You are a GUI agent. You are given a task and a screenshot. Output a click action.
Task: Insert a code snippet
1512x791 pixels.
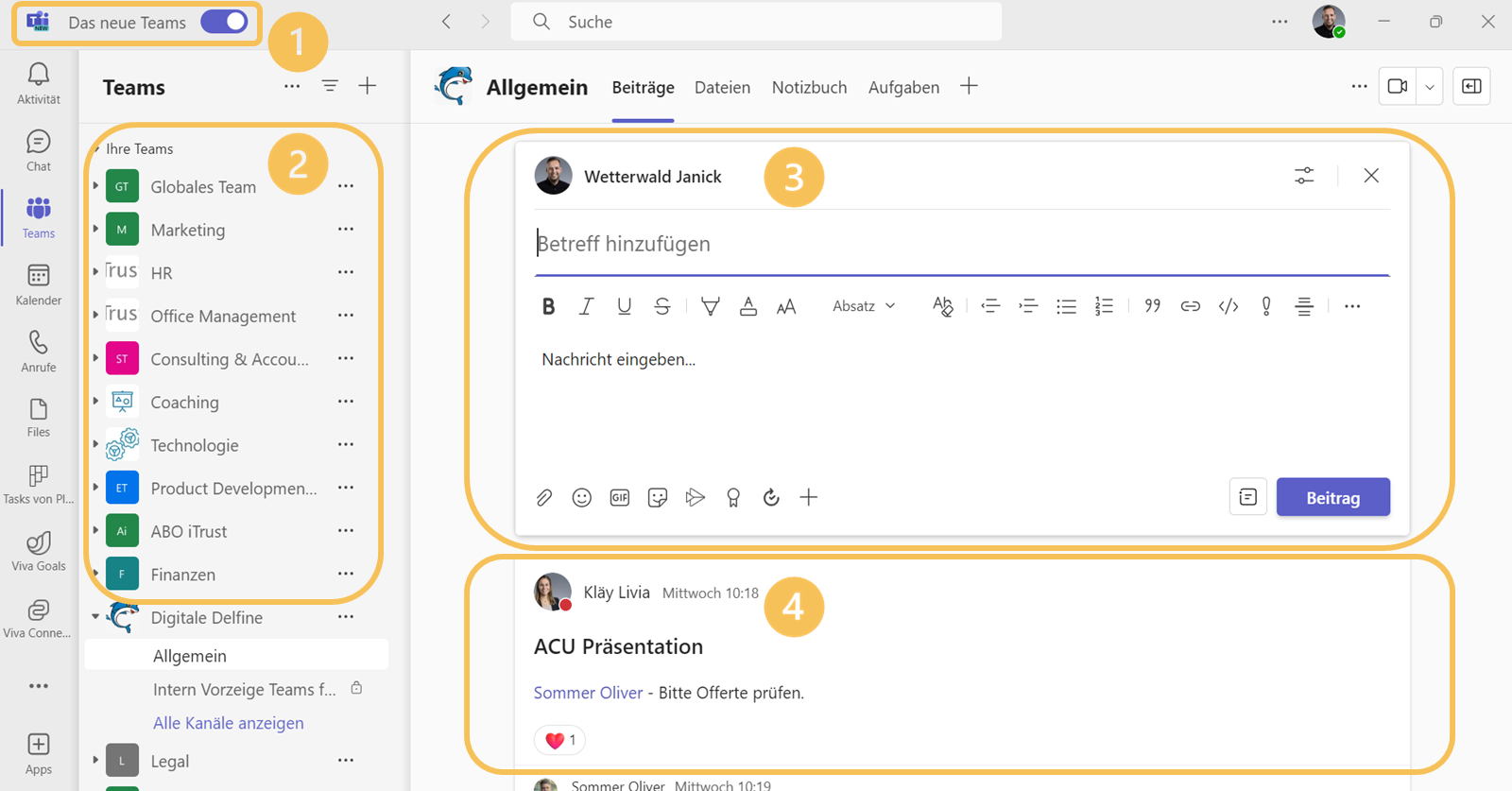point(1228,306)
